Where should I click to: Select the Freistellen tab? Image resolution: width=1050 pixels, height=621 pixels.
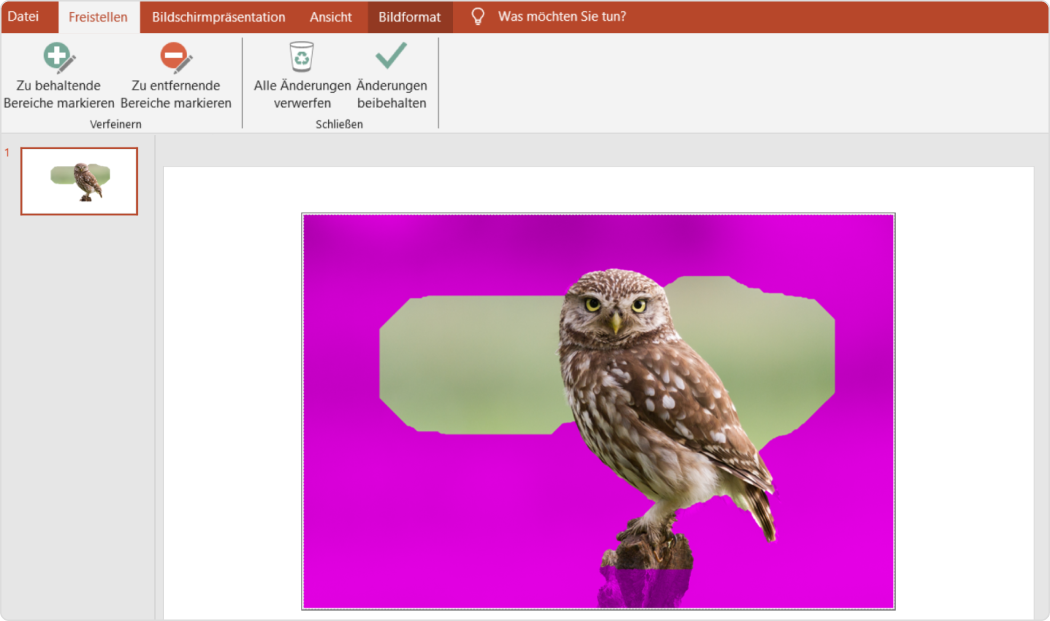[x=97, y=16]
